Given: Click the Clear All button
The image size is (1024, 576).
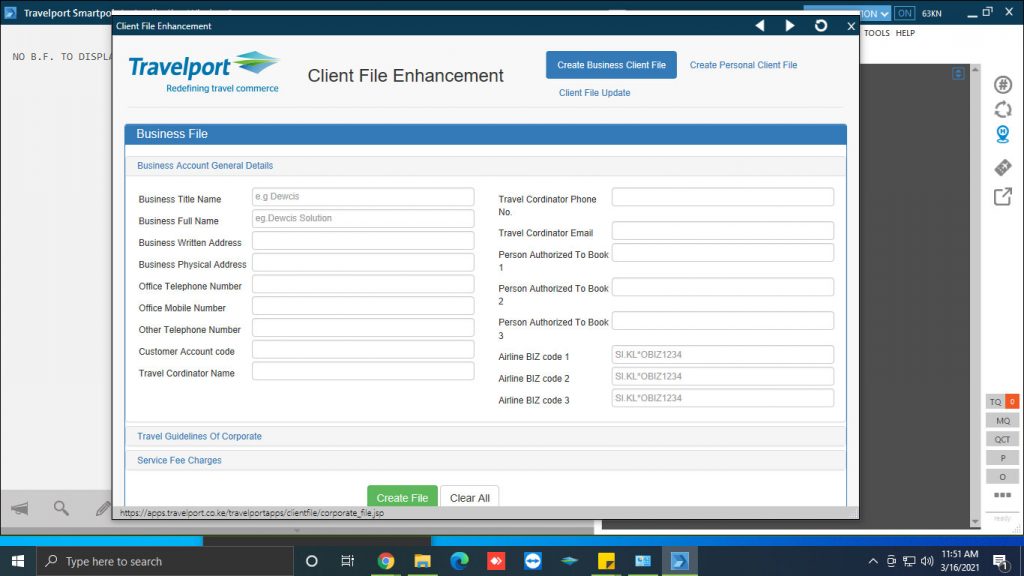Looking at the screenshot, I should [x=470, y=497].
